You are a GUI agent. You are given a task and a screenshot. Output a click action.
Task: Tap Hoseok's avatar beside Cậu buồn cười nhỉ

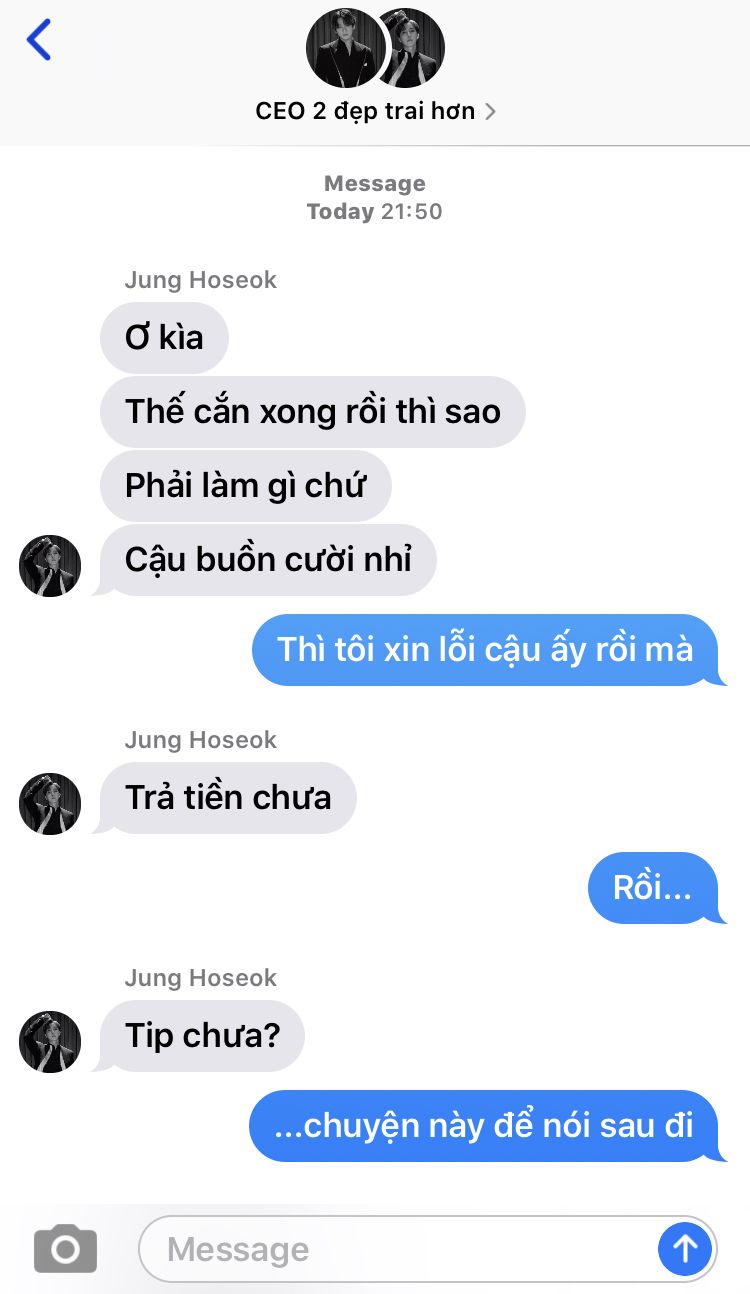[x=50, y=566]
